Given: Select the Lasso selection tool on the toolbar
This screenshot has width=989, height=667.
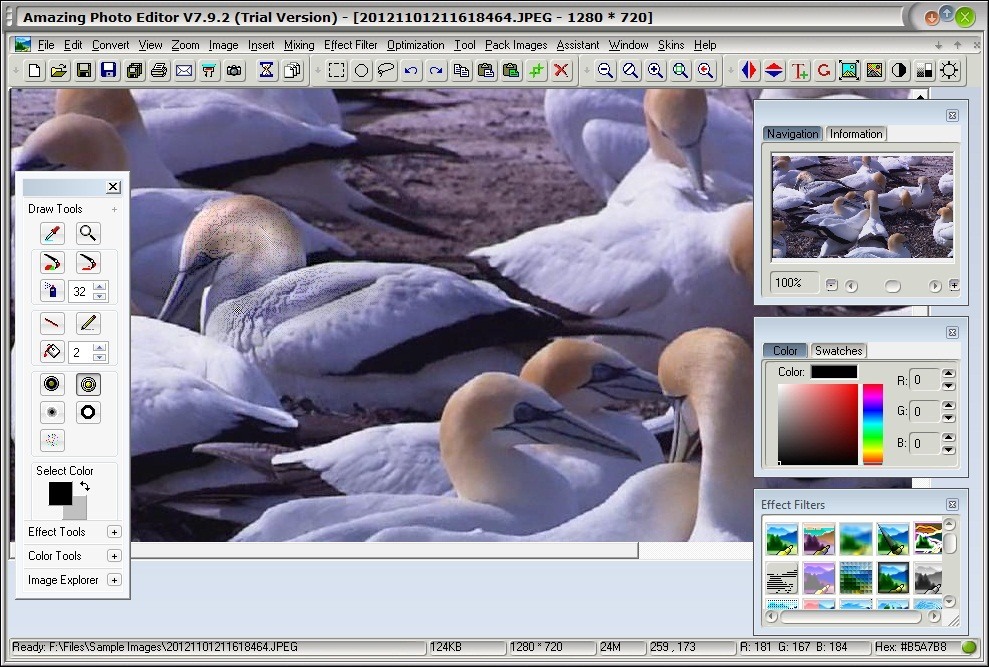Looking at the screenshot, I should point(387,70).
